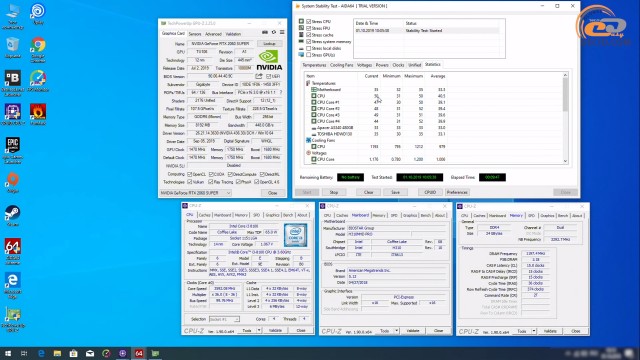Toggle the Ray Tracing checkbox in GPU-Z
Screen dimensions: 640x360
click(211, 182)
